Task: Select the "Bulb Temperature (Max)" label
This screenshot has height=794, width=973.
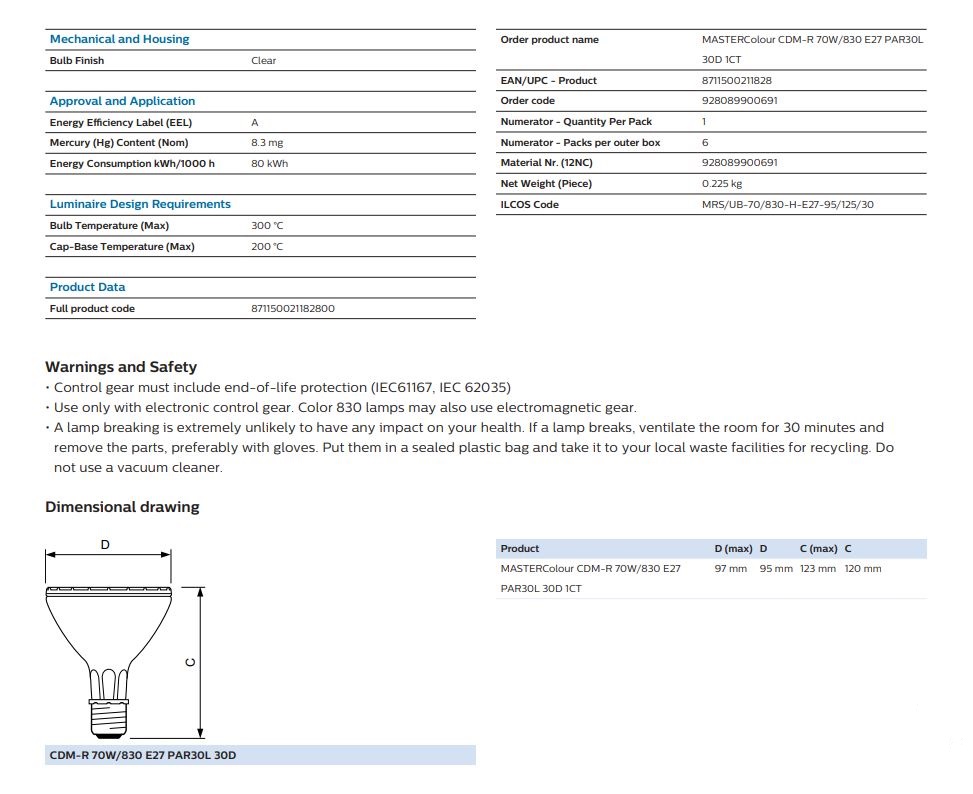Action: (x=109, y=226)
